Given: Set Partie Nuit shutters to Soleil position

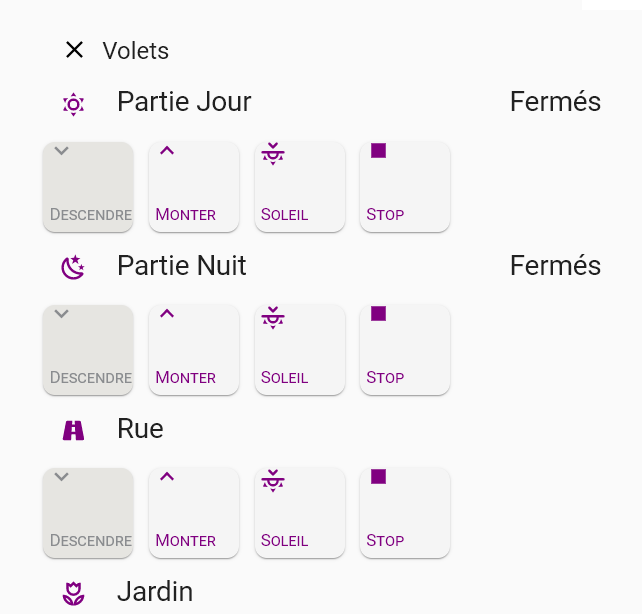Looking at the screenshot, I should (x=300, y=350).
